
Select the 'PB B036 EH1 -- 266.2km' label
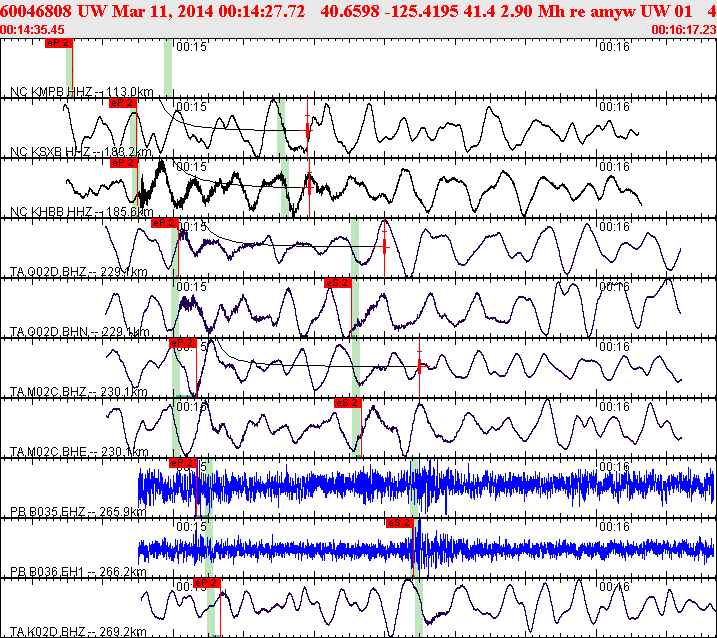78,572
